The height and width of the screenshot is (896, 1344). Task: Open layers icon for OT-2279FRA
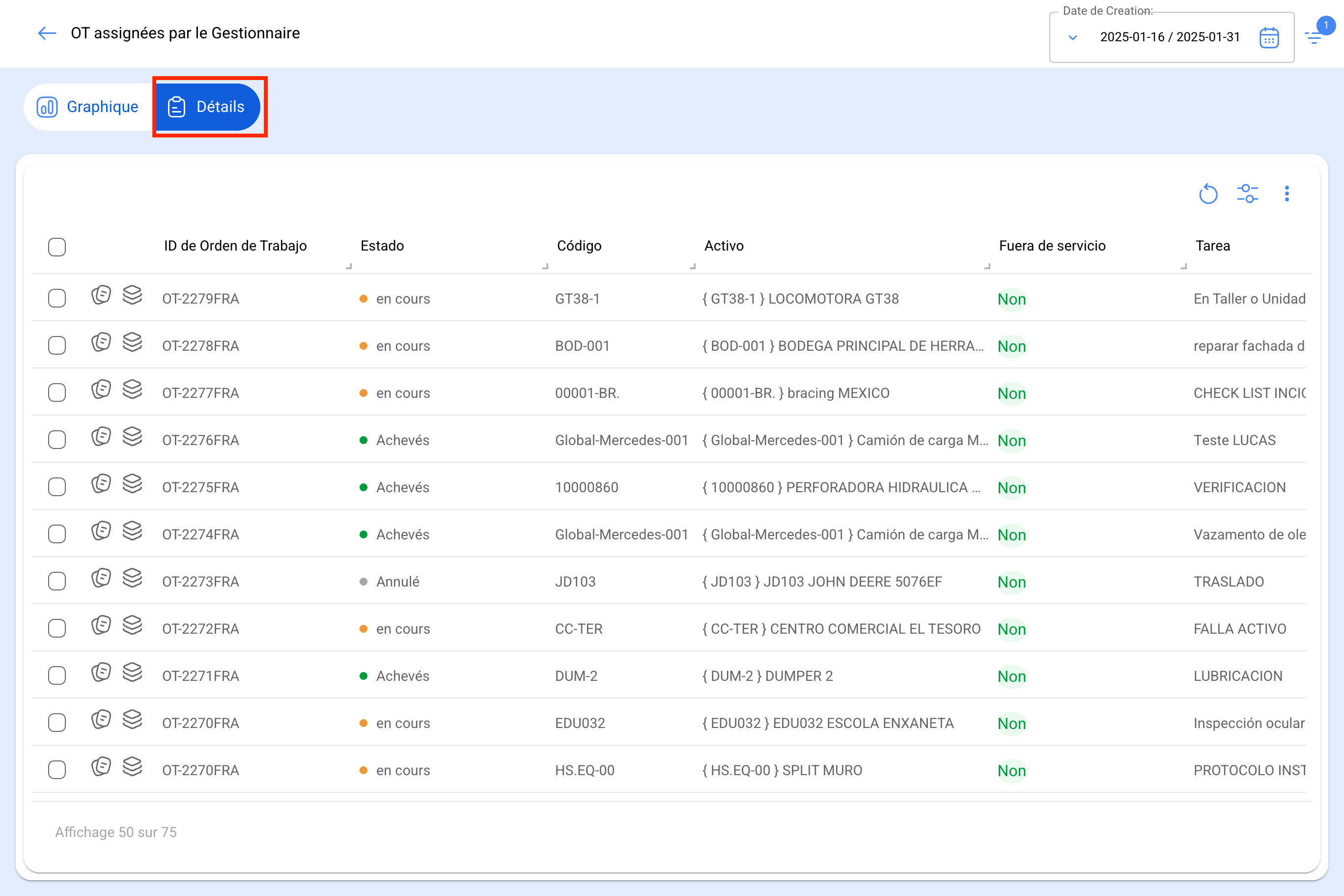(x=133, y=295)
